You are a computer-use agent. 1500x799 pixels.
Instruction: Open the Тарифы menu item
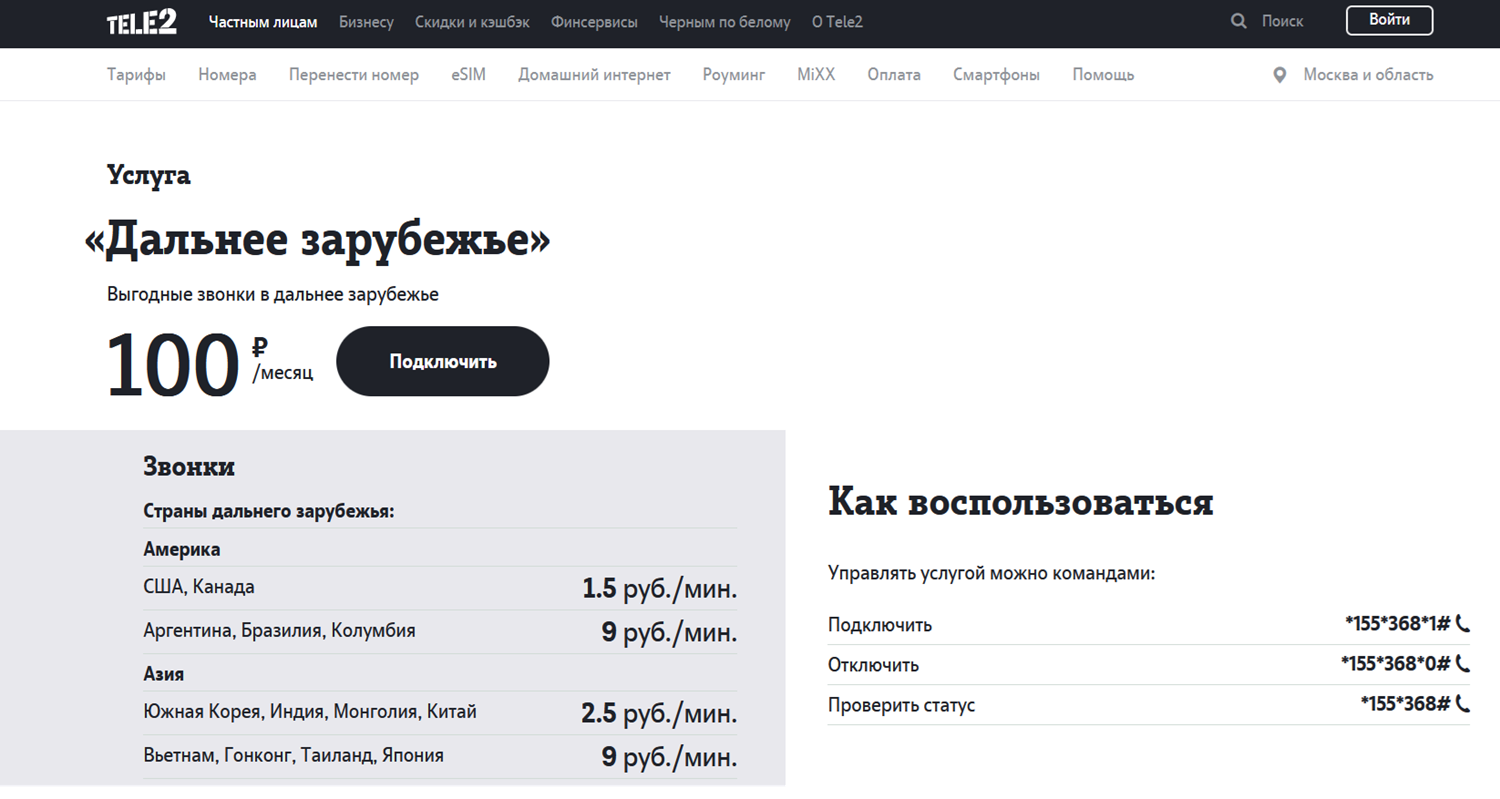137,75
